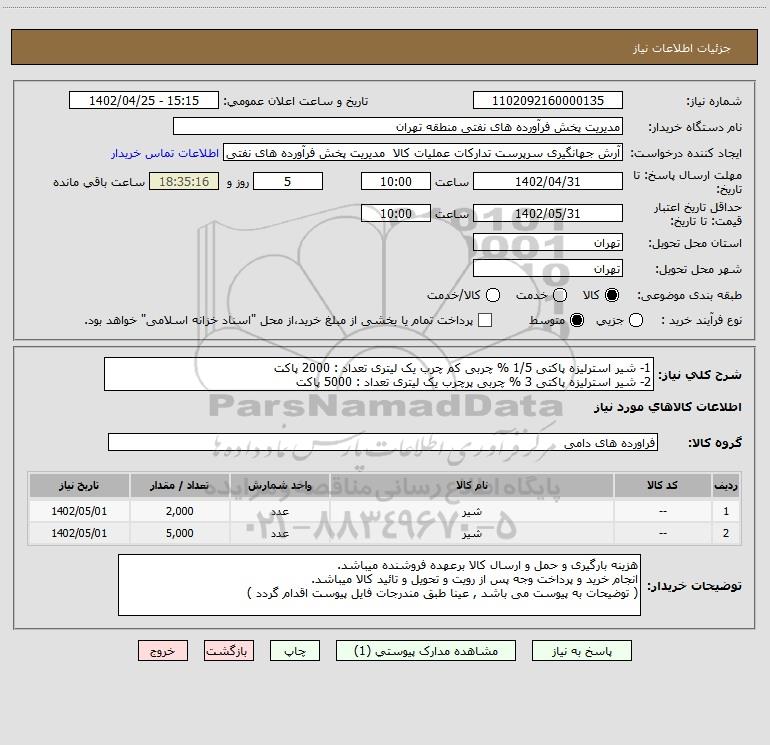This screenshot has height=745, width=770.
Task: Click the واحد شمارش column header
Action: coord(279,485)
